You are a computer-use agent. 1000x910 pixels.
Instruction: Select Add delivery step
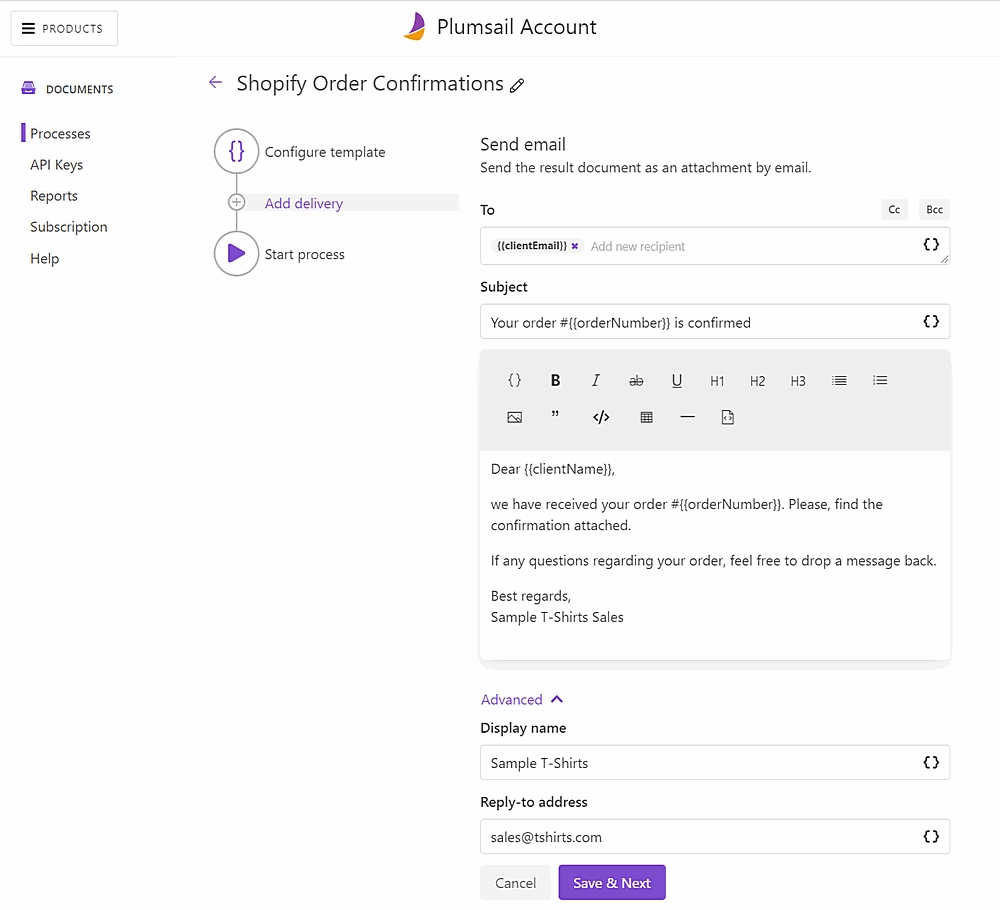click(x=304, y=203)
